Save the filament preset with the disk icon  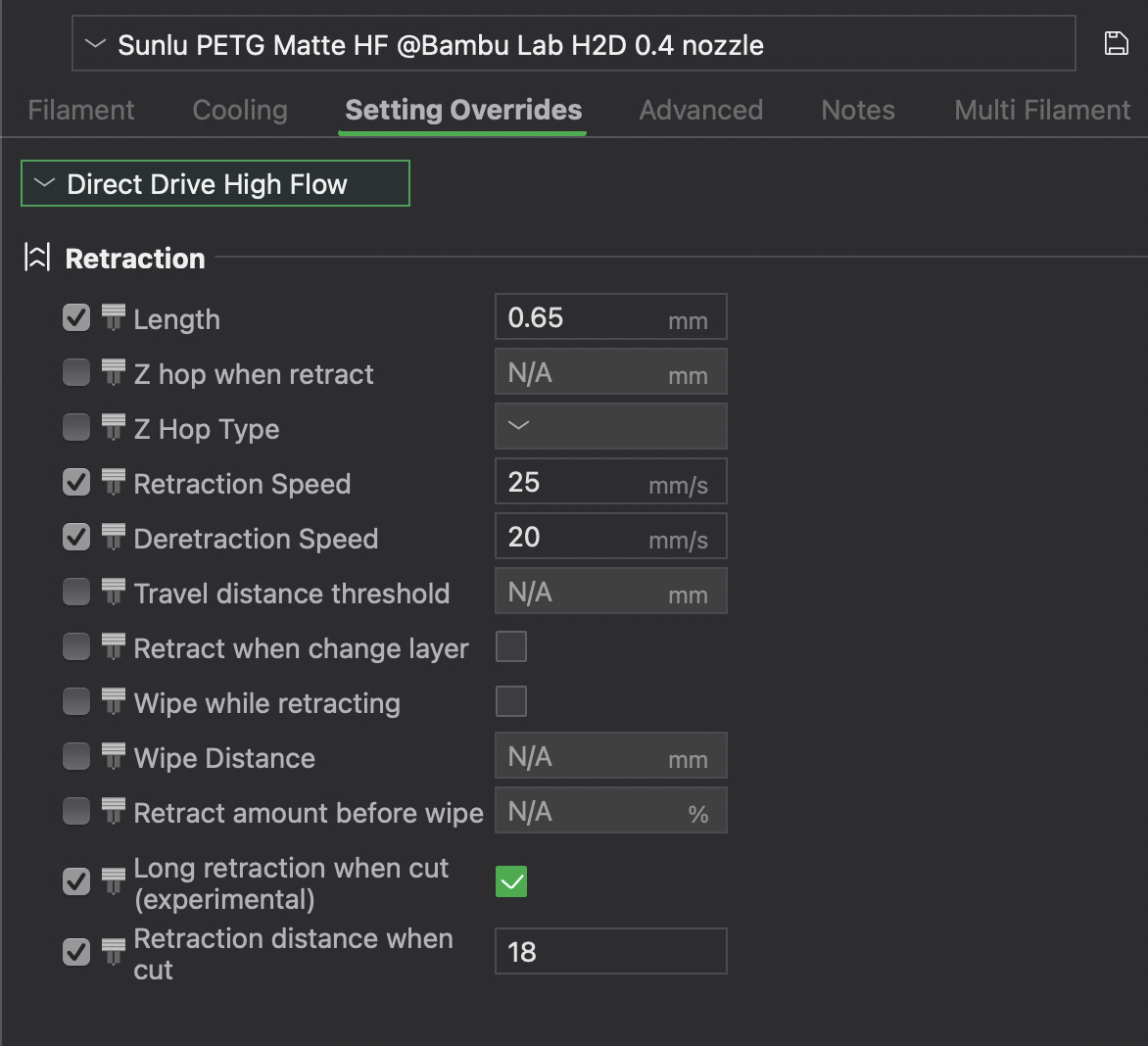(x=1116, y=43)
